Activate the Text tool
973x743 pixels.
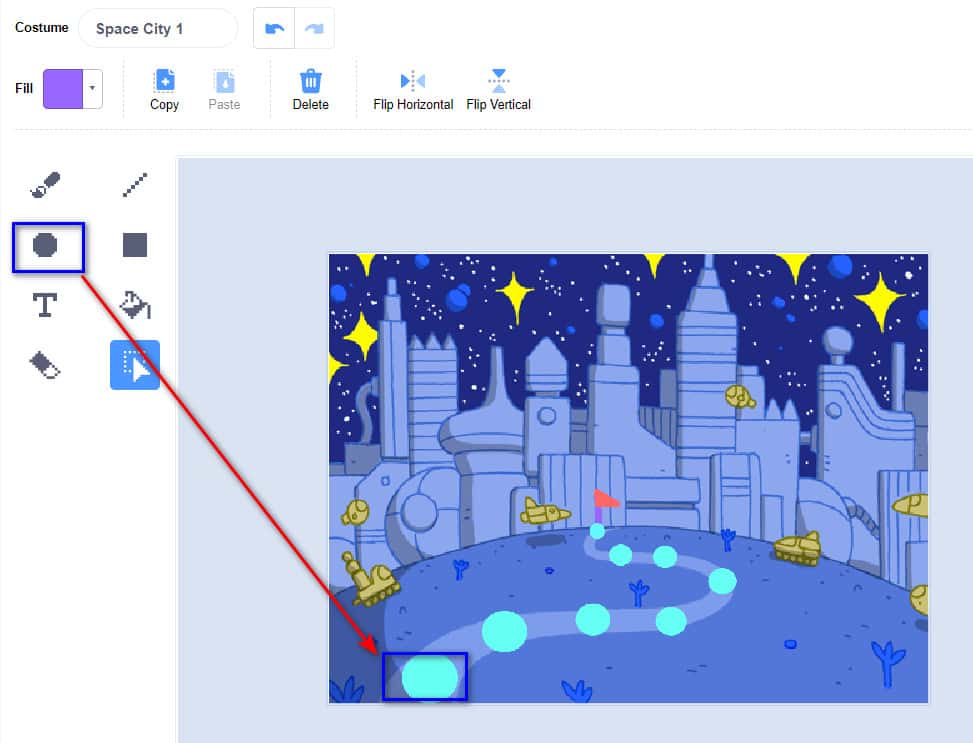(45, 305)
